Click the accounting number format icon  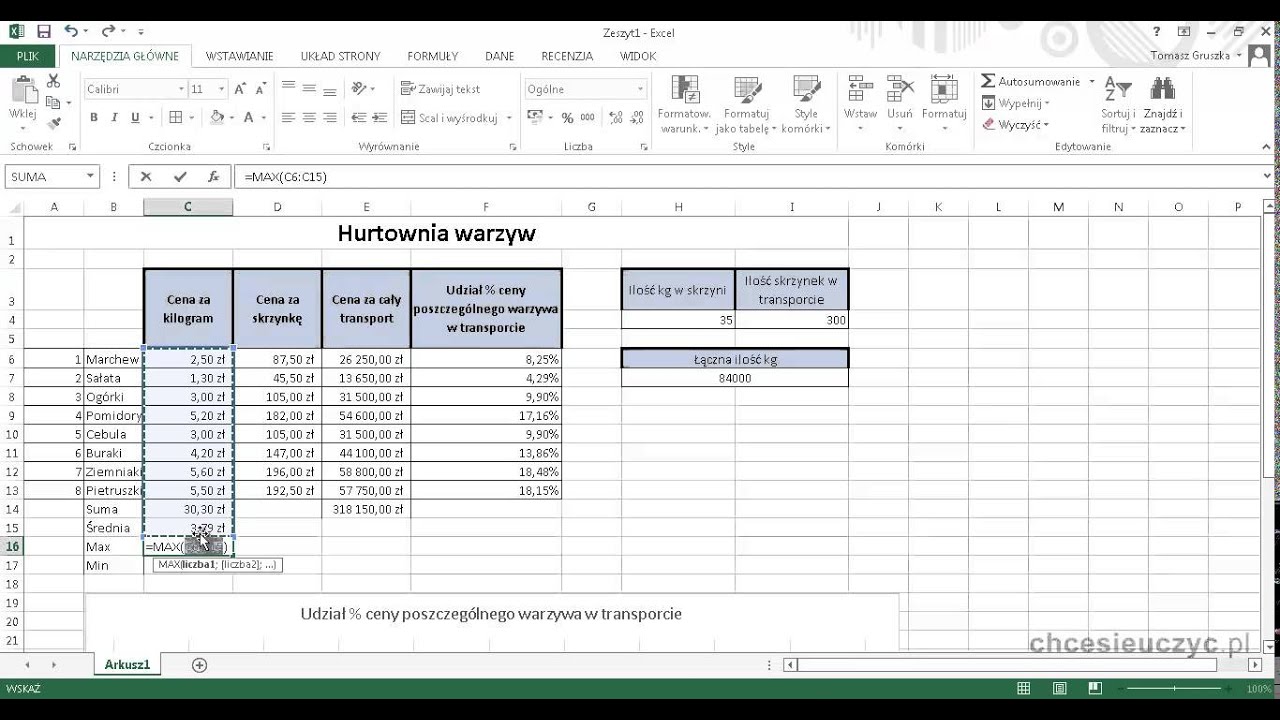535,118
